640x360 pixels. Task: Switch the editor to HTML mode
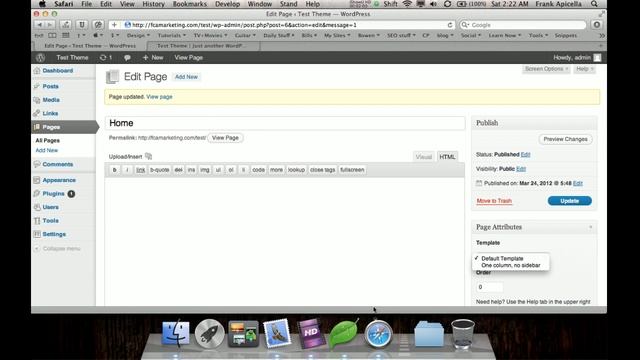coord(447,157)
